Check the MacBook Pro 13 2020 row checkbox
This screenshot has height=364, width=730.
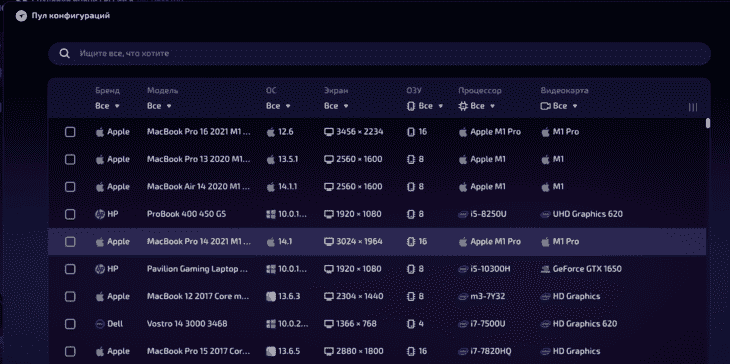[x=70, y=160]
